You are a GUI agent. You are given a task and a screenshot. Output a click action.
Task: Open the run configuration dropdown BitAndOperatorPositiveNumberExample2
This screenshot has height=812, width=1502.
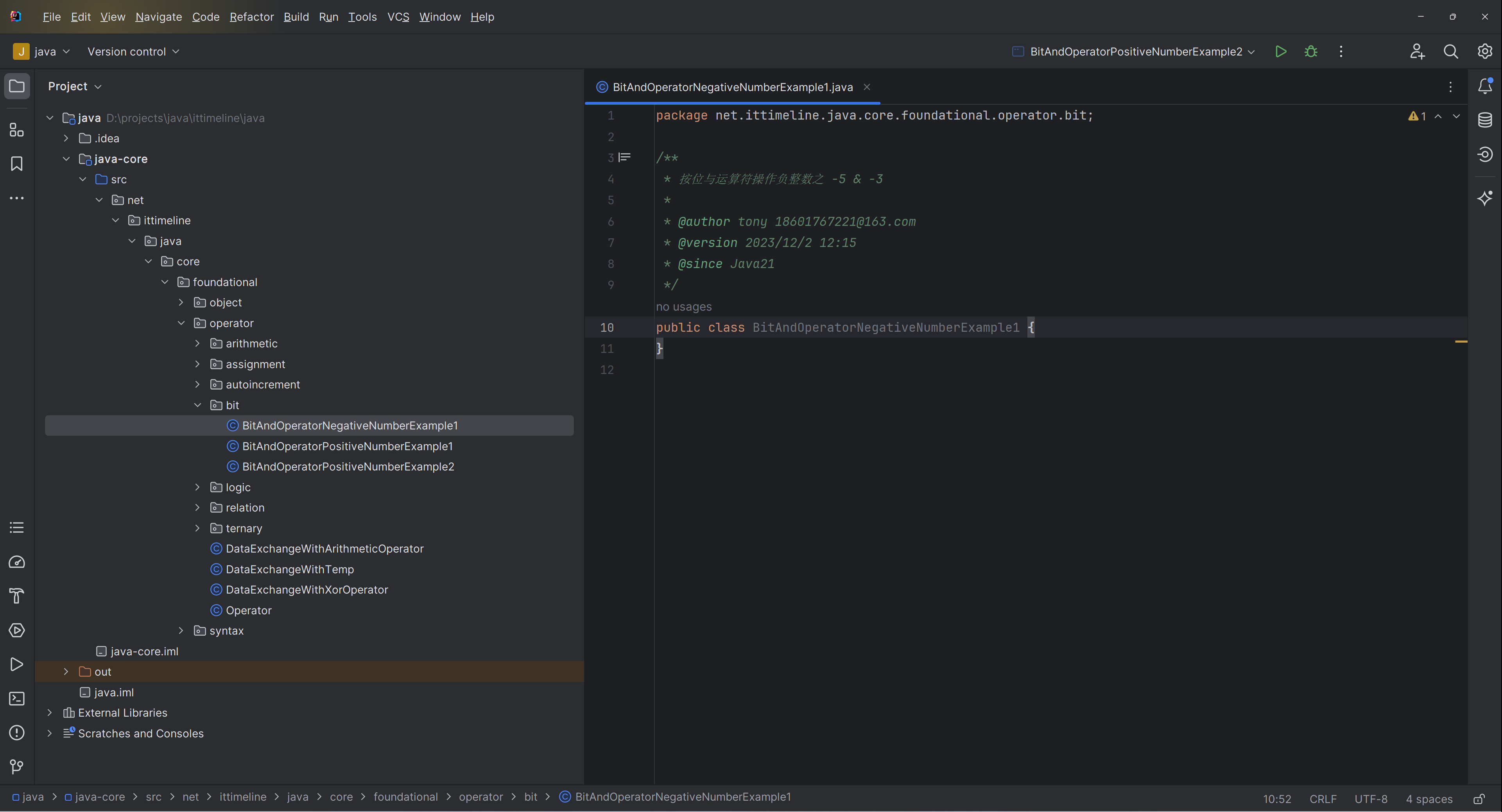coord(1133,51)
